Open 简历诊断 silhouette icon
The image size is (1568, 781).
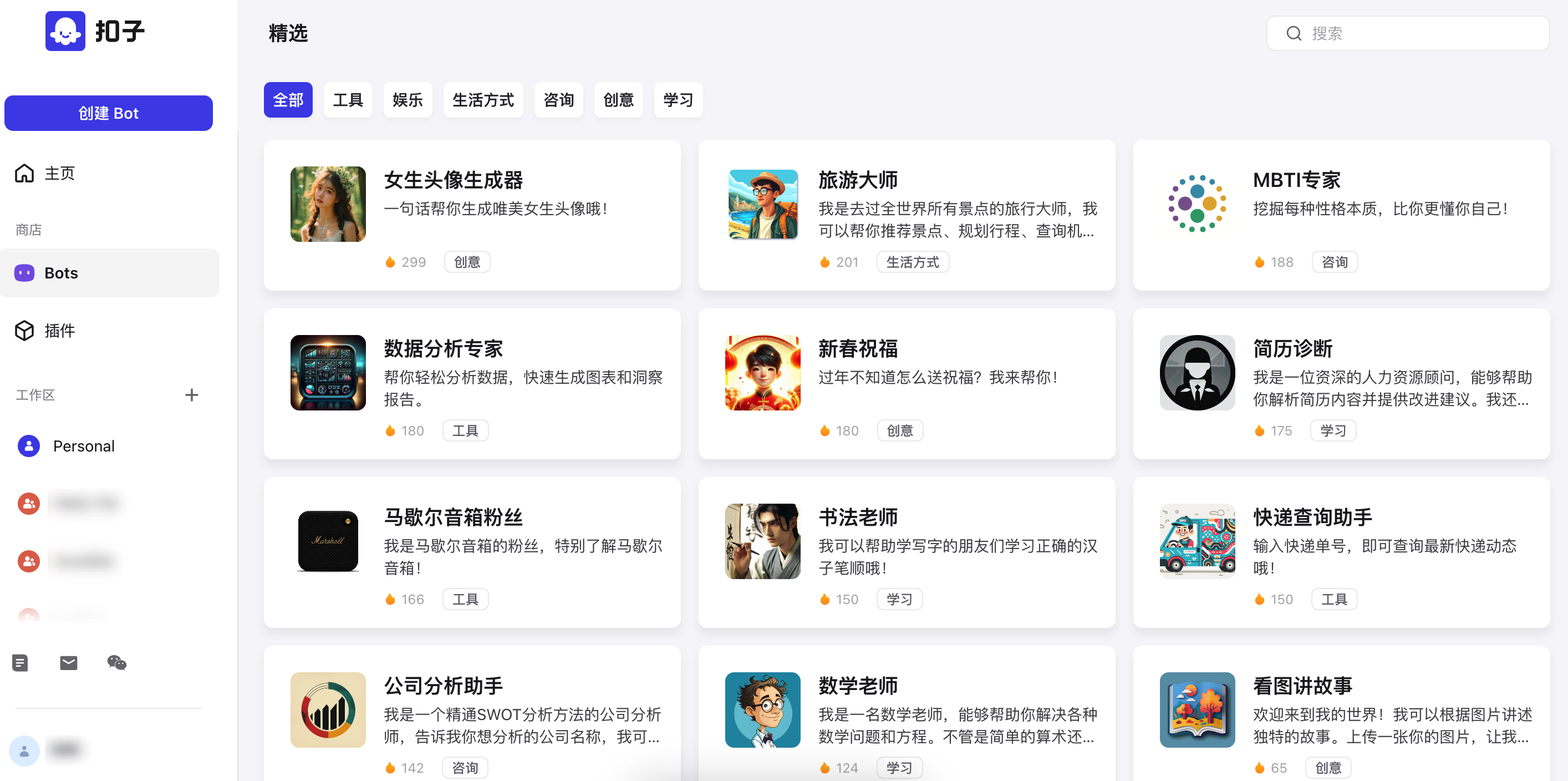[1197, 373]
